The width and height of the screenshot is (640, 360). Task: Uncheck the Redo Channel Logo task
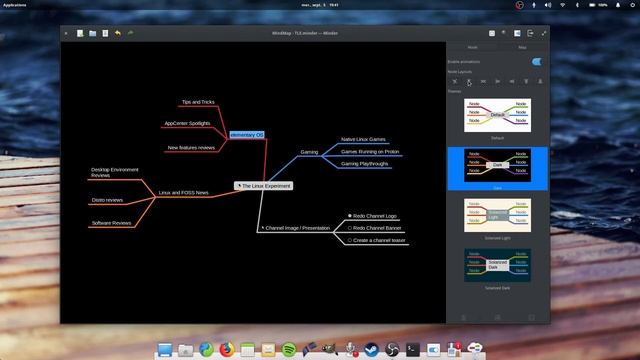pyautogui.click(x=350, y=216)
